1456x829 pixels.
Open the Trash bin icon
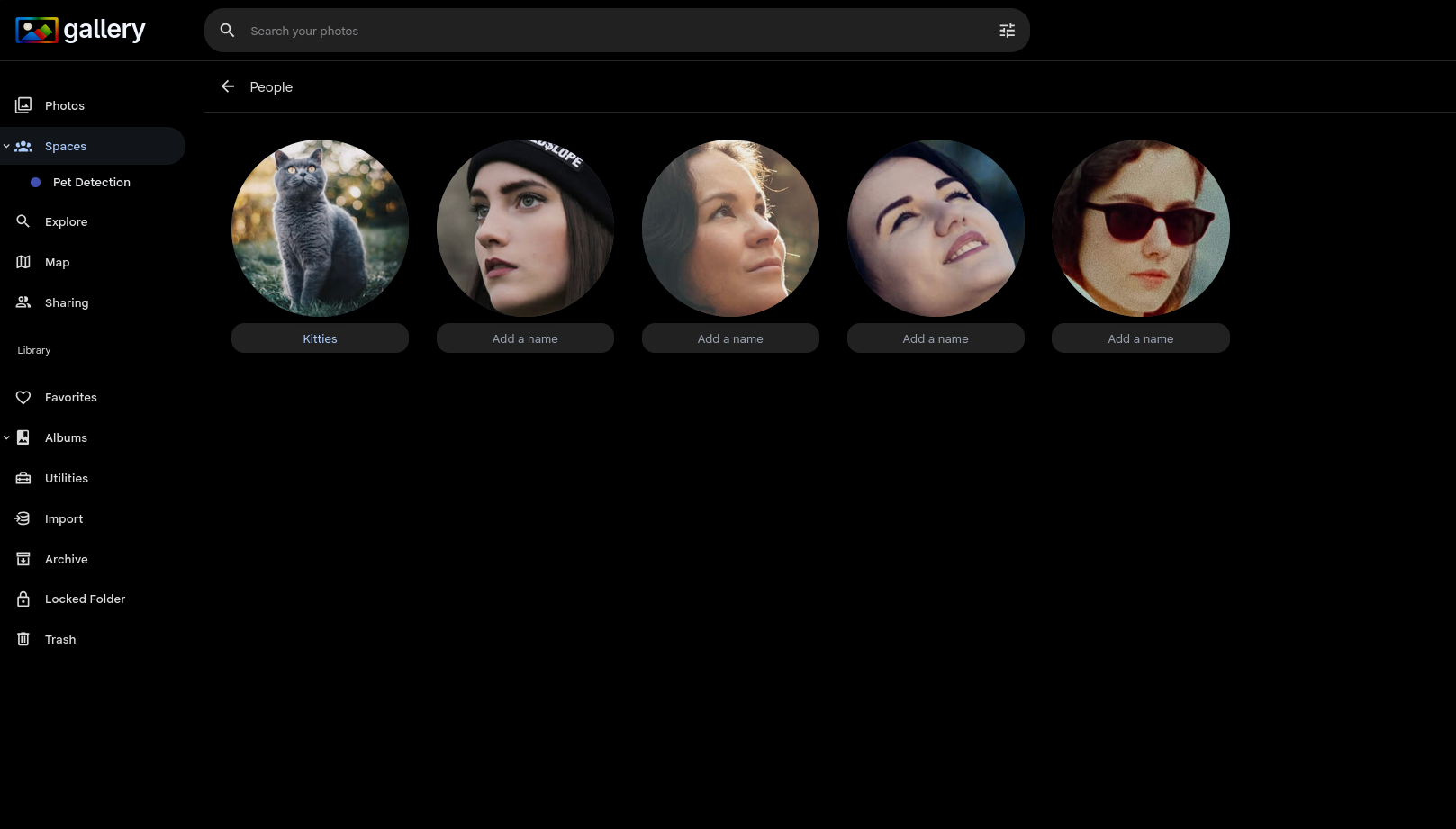[23, 639]
